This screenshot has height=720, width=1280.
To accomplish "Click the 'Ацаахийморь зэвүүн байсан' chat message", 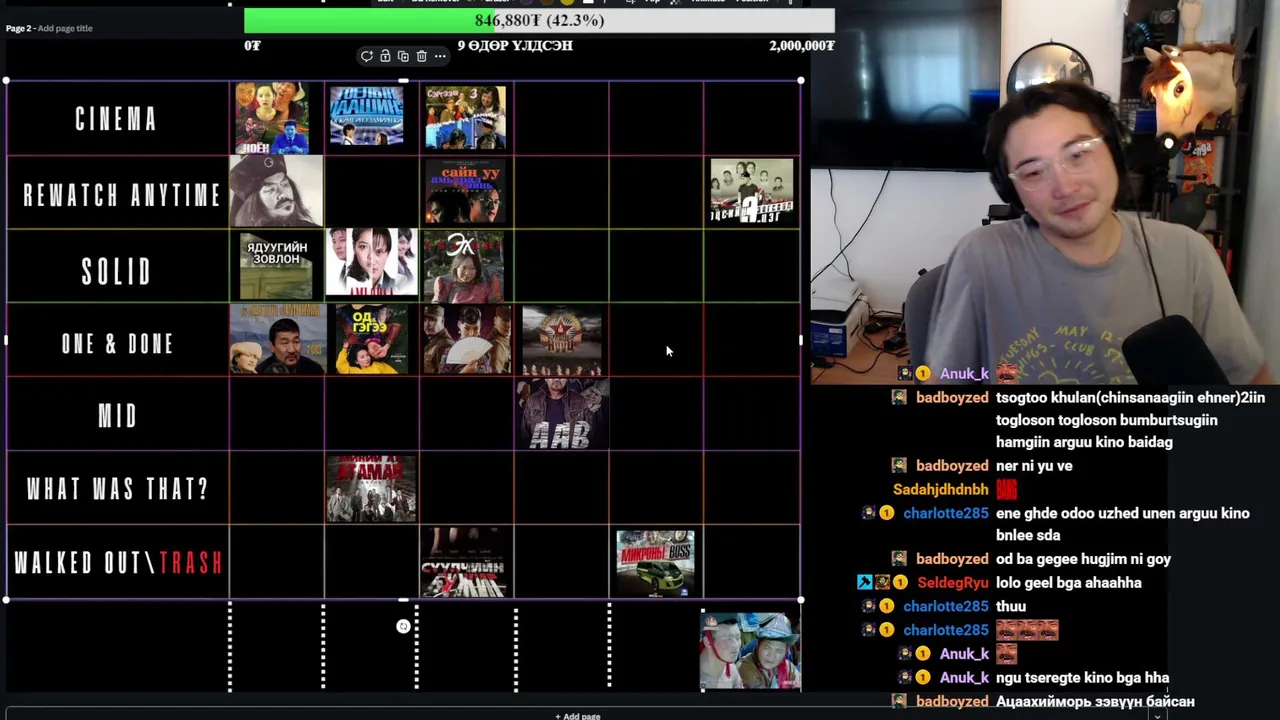I will [x=1095, y=701].
